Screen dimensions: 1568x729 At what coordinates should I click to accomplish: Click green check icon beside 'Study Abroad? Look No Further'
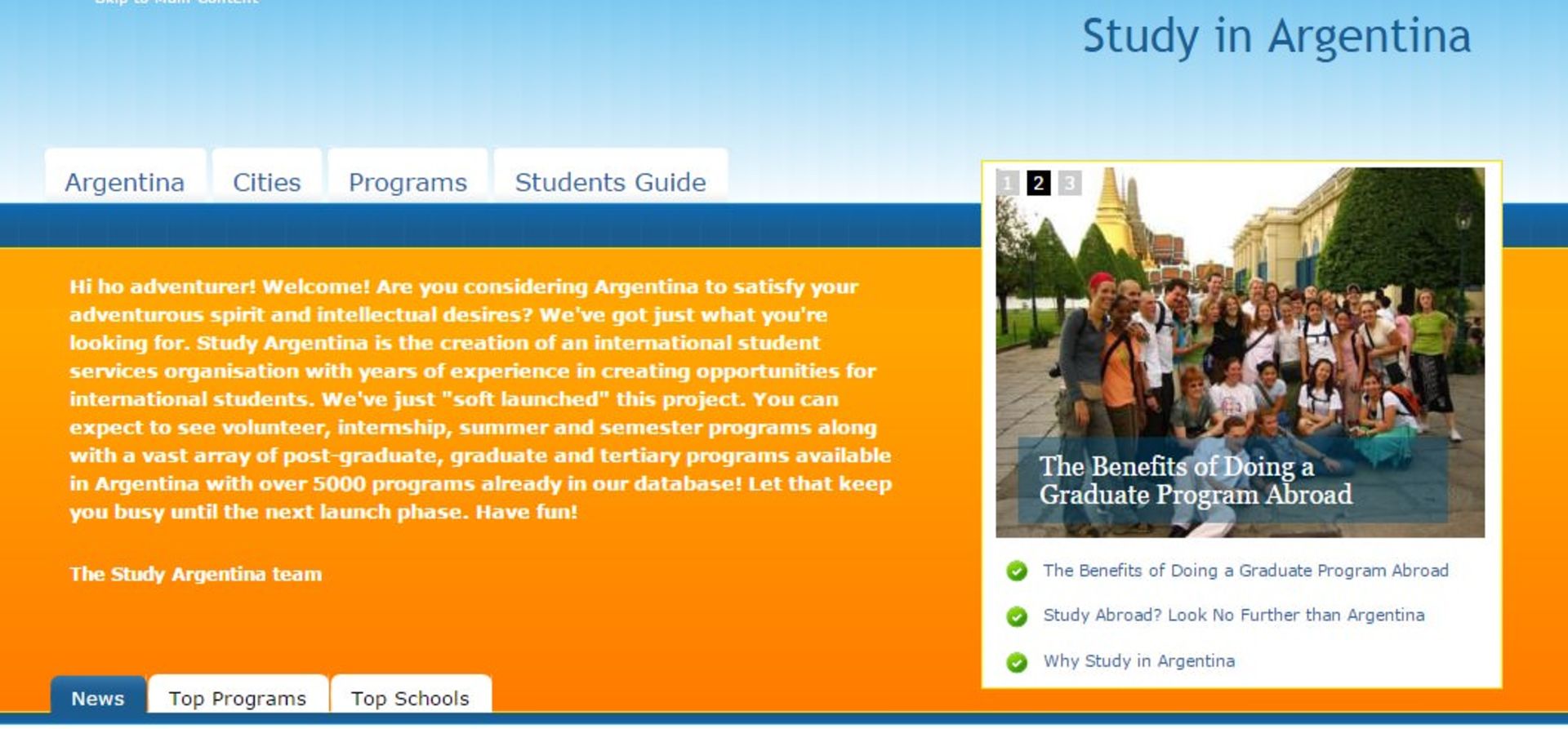pos(1017,616)
